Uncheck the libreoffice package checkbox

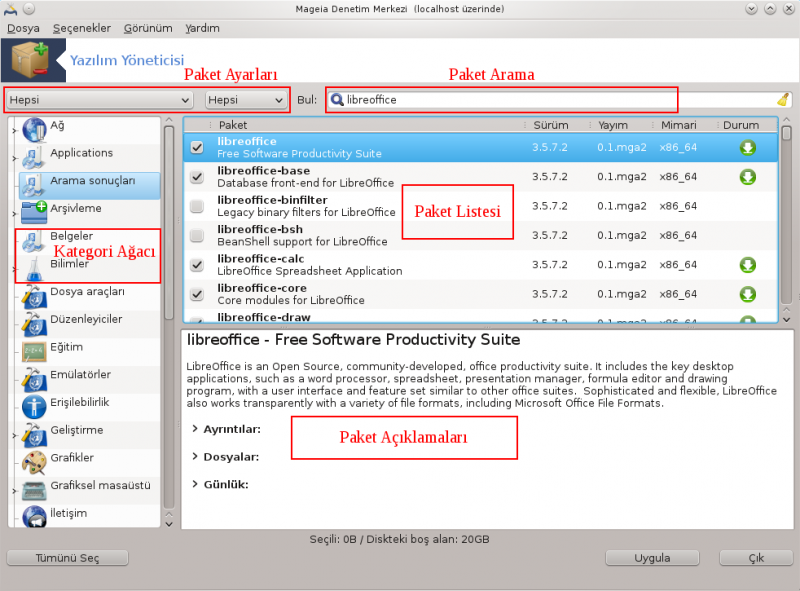tap(197, 147)
